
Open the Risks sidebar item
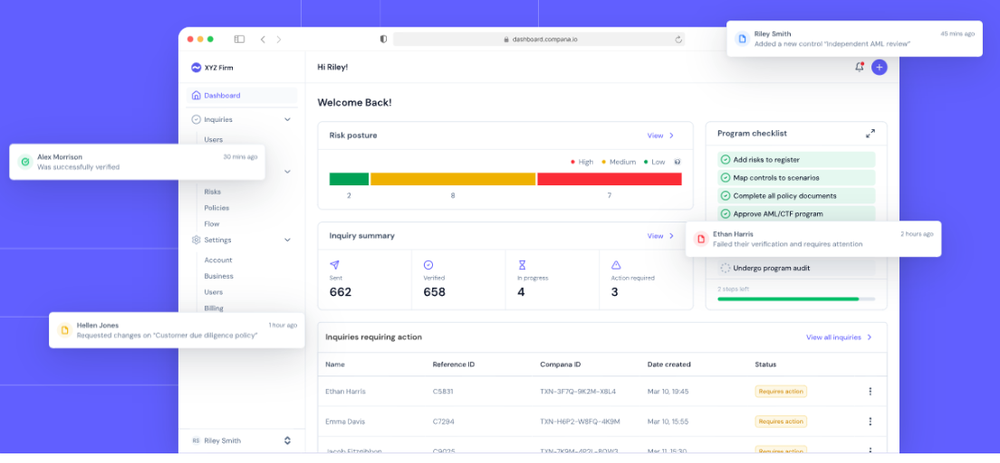point(212,191)
